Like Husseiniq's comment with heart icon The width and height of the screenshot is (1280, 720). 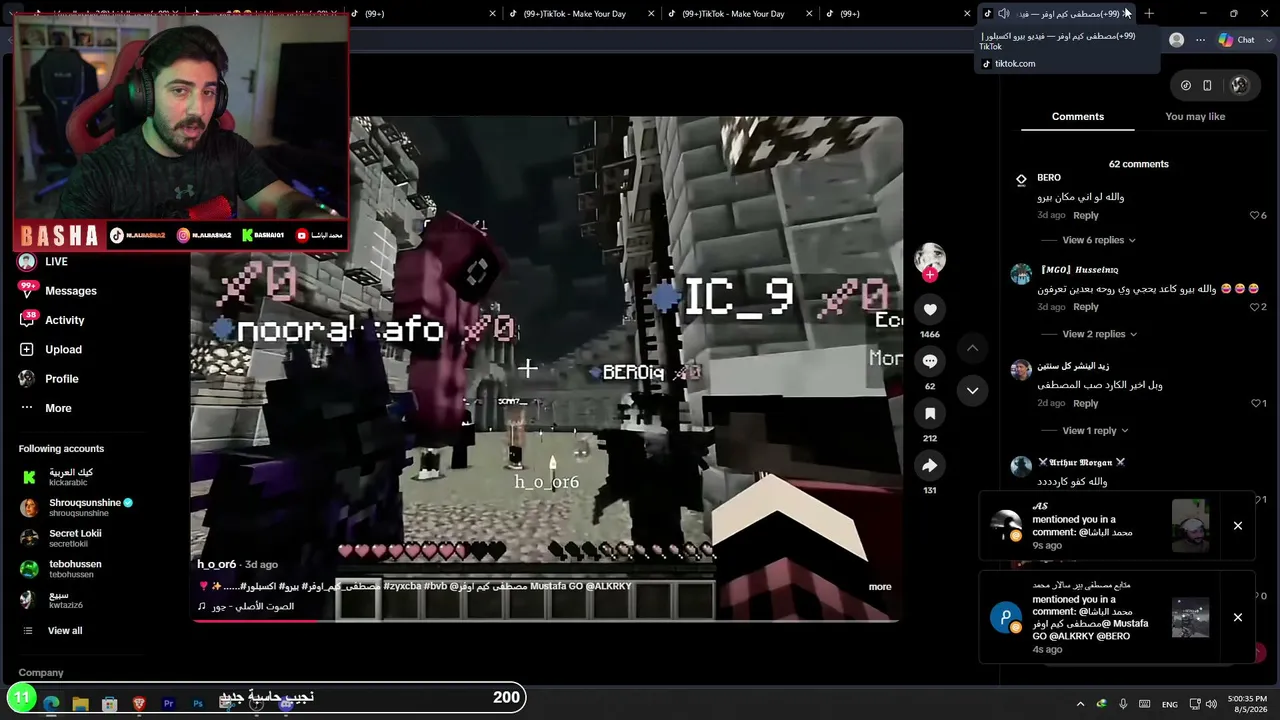point(1255,307)
